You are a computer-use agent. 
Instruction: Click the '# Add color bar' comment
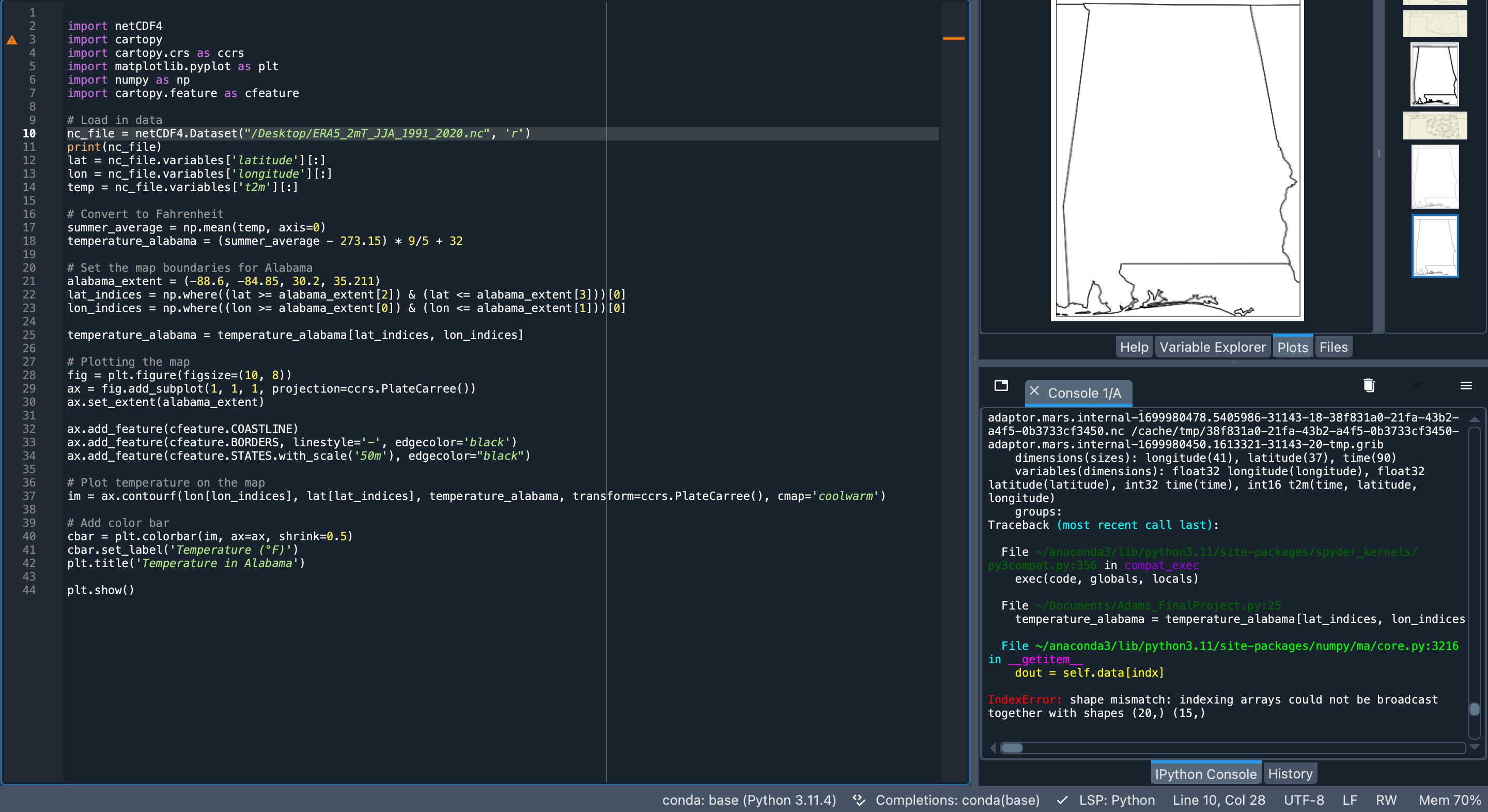(x=118, y=523)
